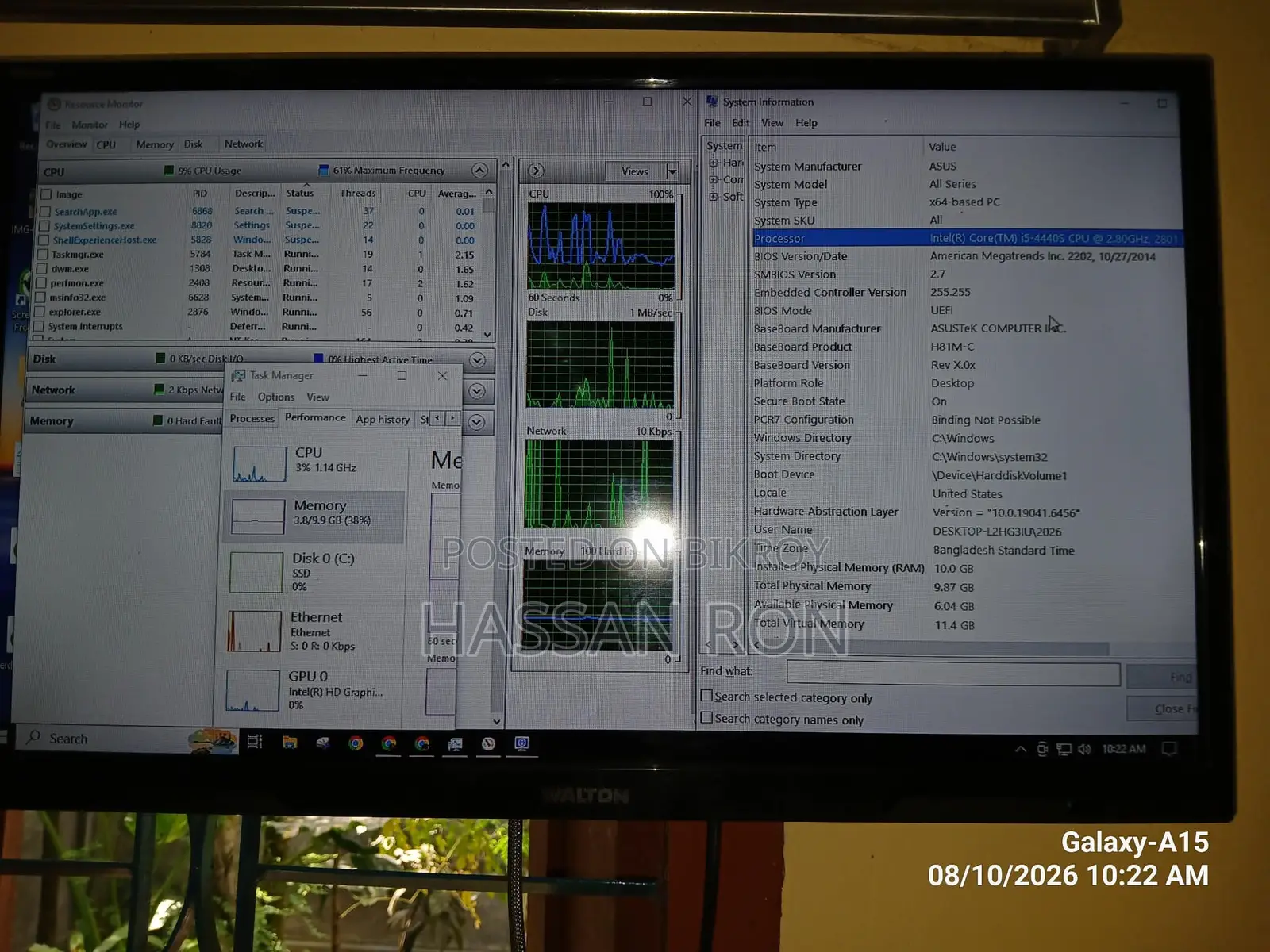Open Processes tab in Task Manager
This screenshot has height=952, width=1270.
[x=252, y=419]
